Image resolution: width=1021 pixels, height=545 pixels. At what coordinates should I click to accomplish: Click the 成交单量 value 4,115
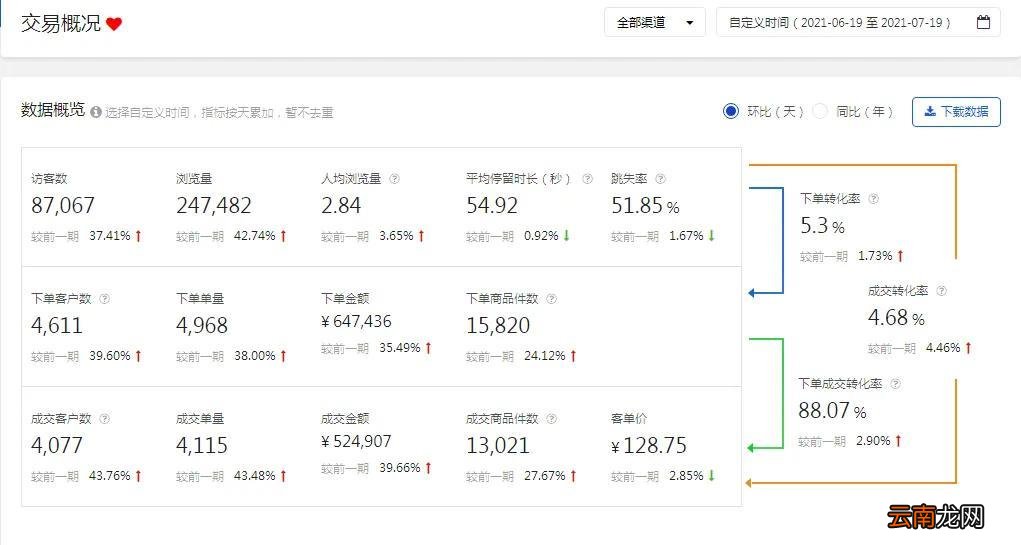[202, 445]
